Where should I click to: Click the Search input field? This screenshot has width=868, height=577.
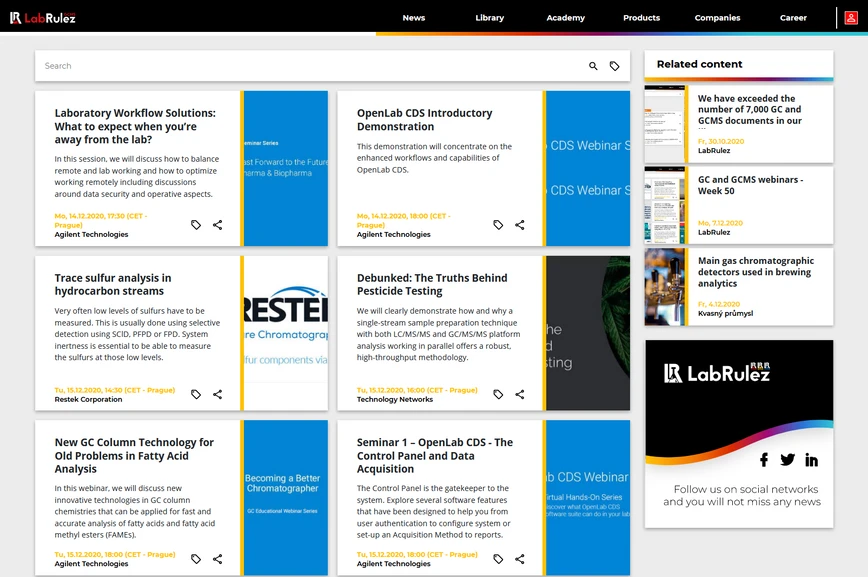310,66
